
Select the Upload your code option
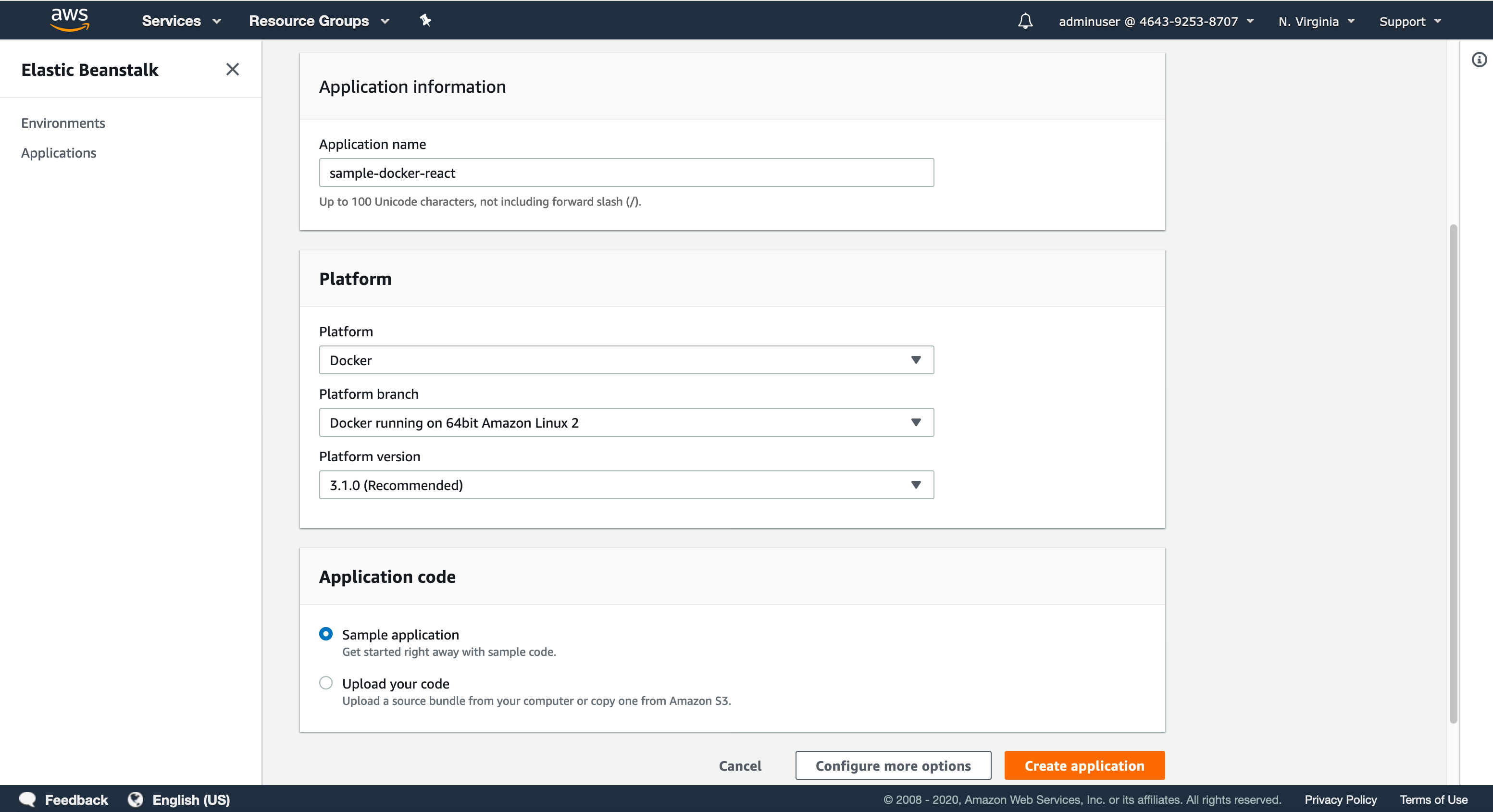[326, 683]
